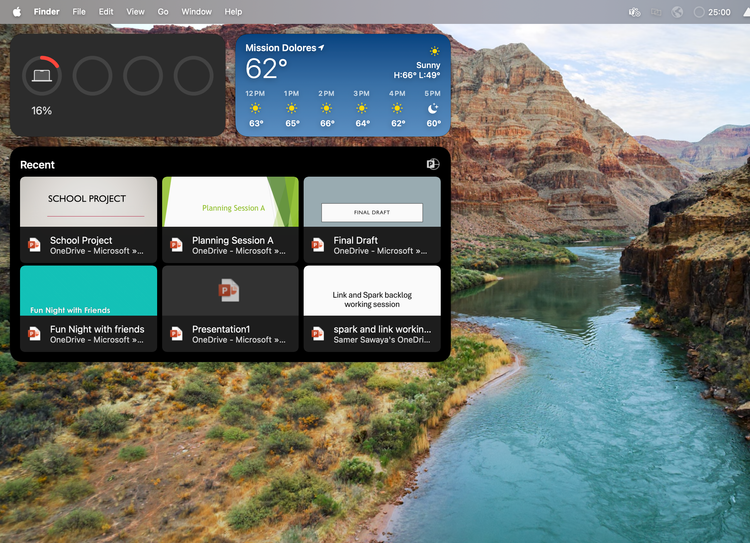
Task: Open the SCHOOL PROJECT slide thumbnail
Action: click(x=88, y=202)
